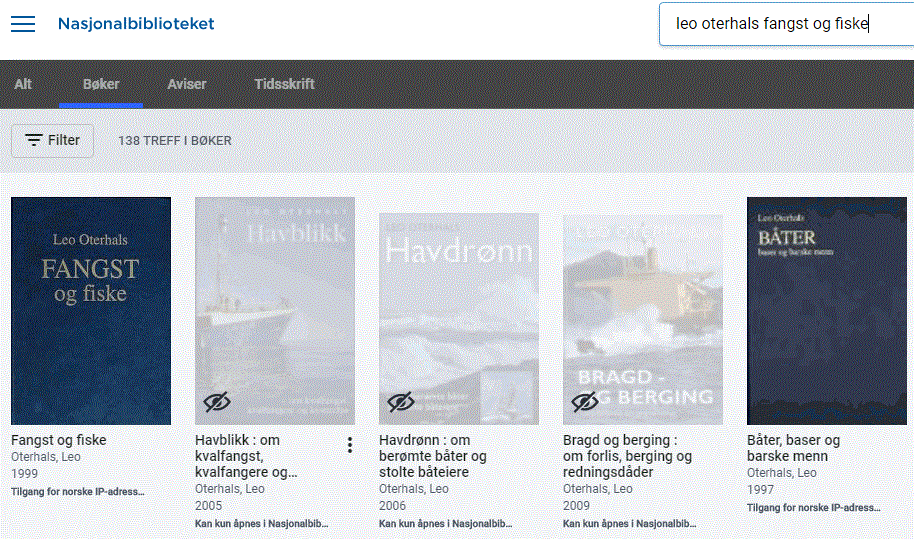Viewport: 914px width, 539px height.
Task: Click author 'Oterhals, Leo' under Fangst og fiske
Action: click(x=46, y=457)
